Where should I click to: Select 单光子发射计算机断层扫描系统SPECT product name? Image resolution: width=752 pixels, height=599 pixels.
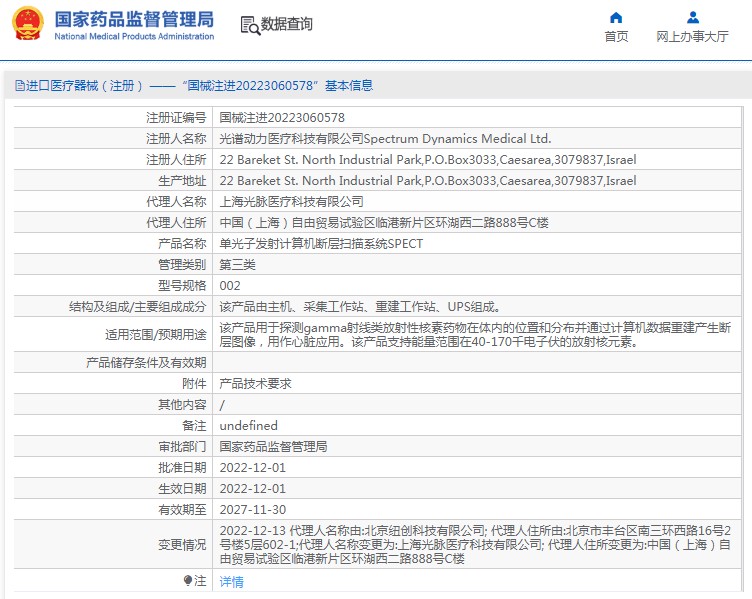[321, 244]
